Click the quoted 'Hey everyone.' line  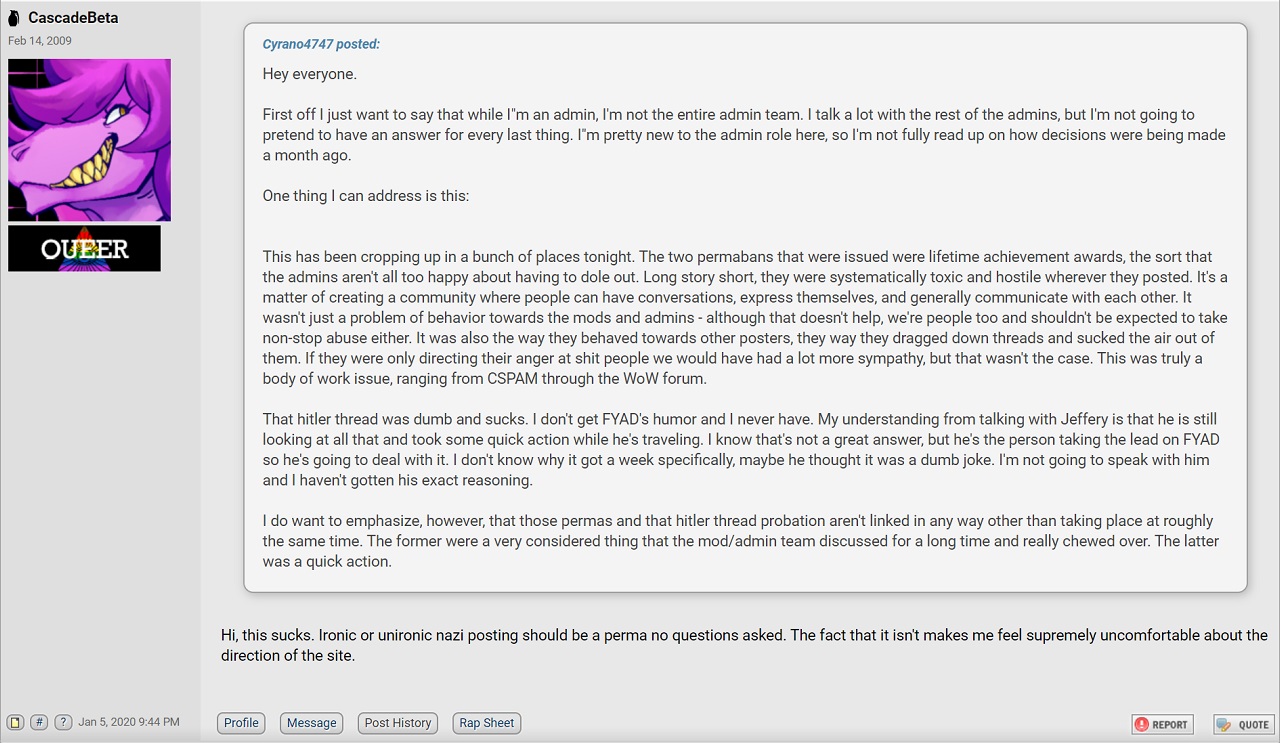click(309, 74)
